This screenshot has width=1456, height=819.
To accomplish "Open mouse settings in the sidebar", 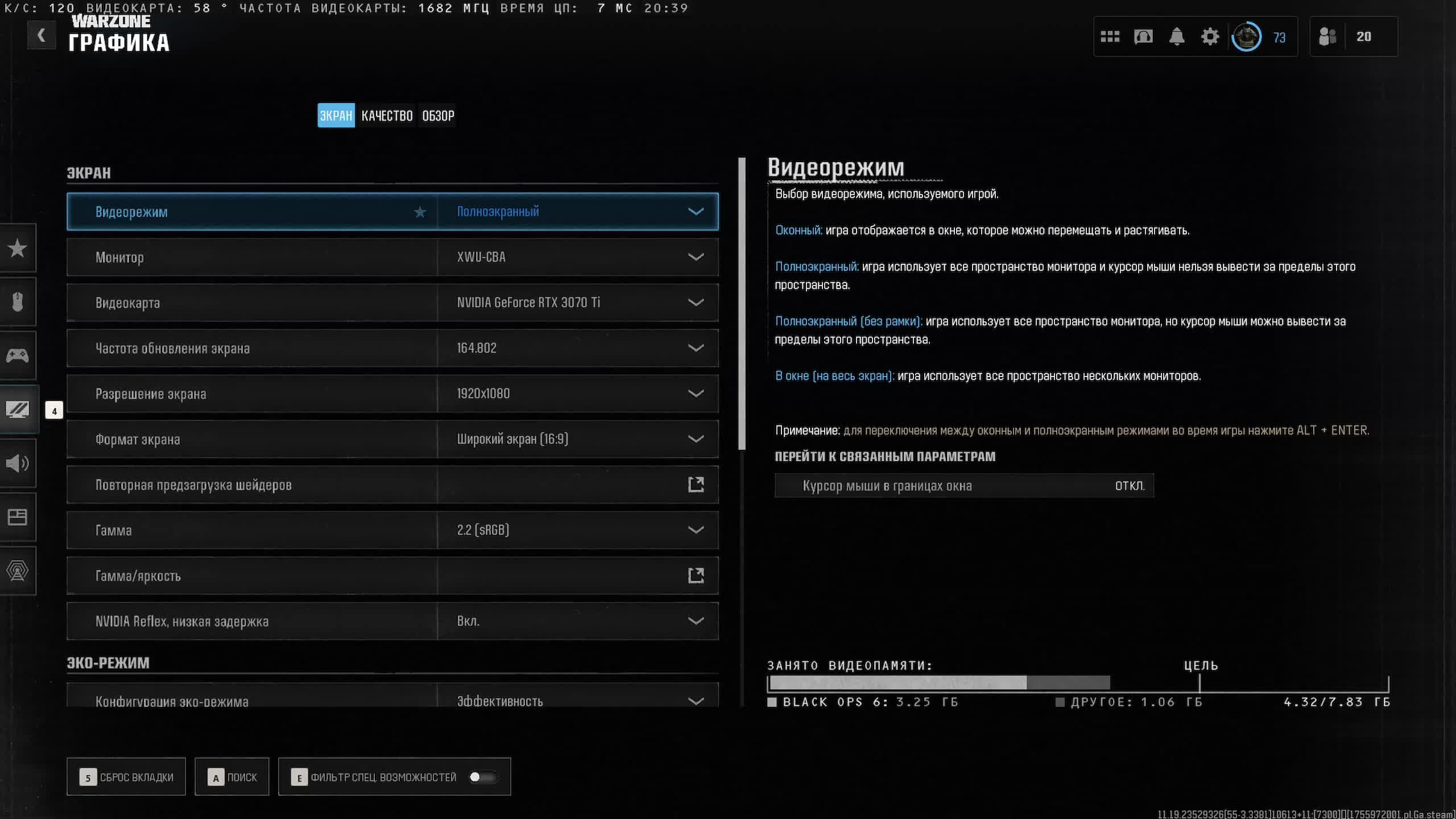I will coord(18,301).
